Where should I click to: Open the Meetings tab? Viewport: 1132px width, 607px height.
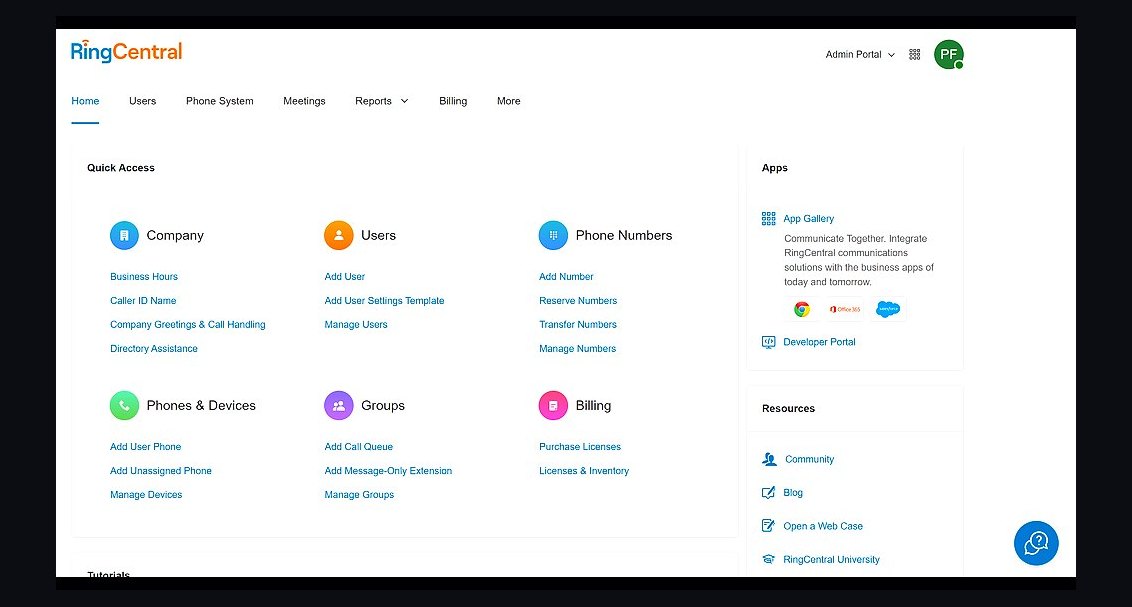click(x=304, y=101)
